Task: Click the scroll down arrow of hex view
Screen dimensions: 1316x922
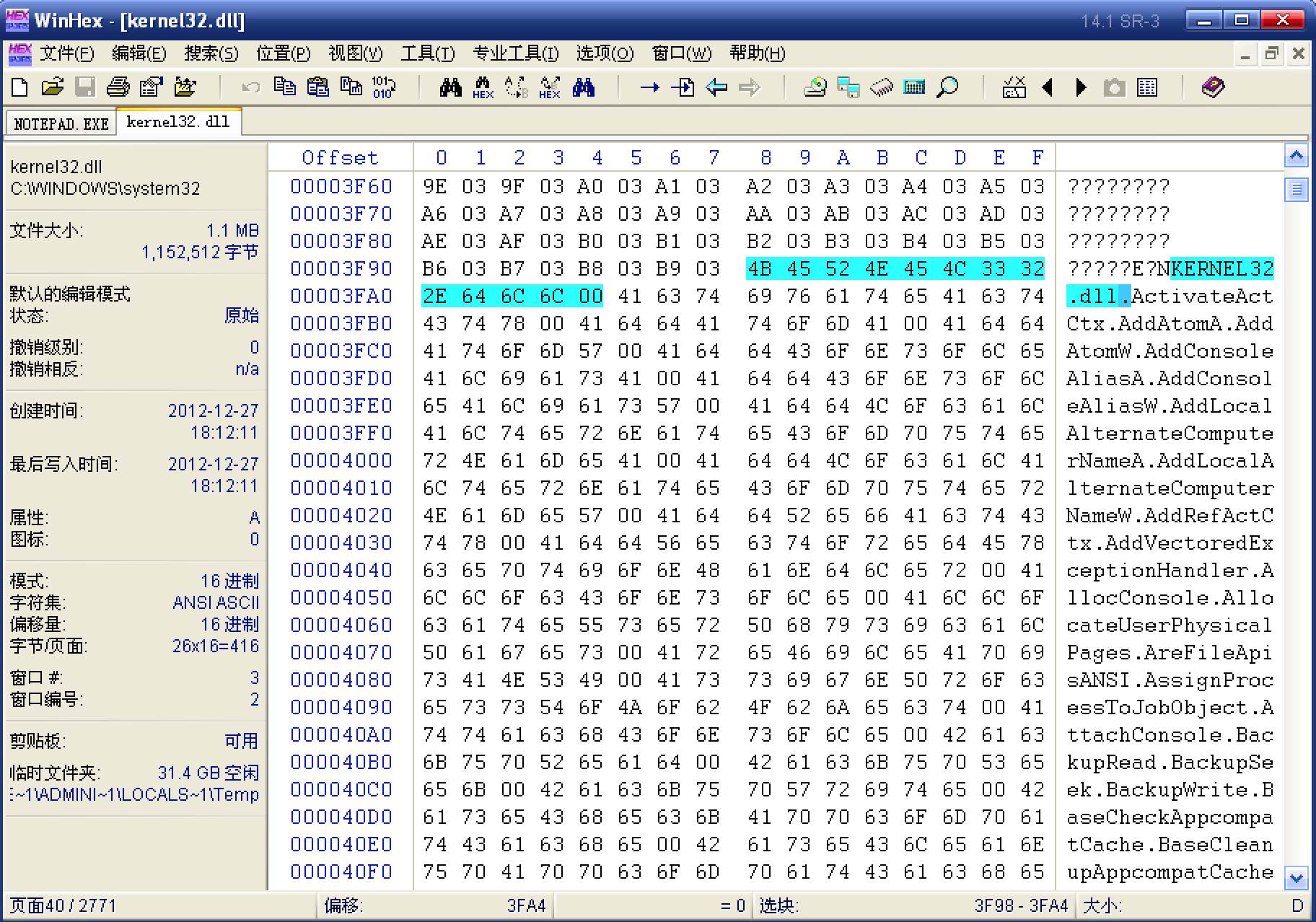Action: [x=1296, y=878]
